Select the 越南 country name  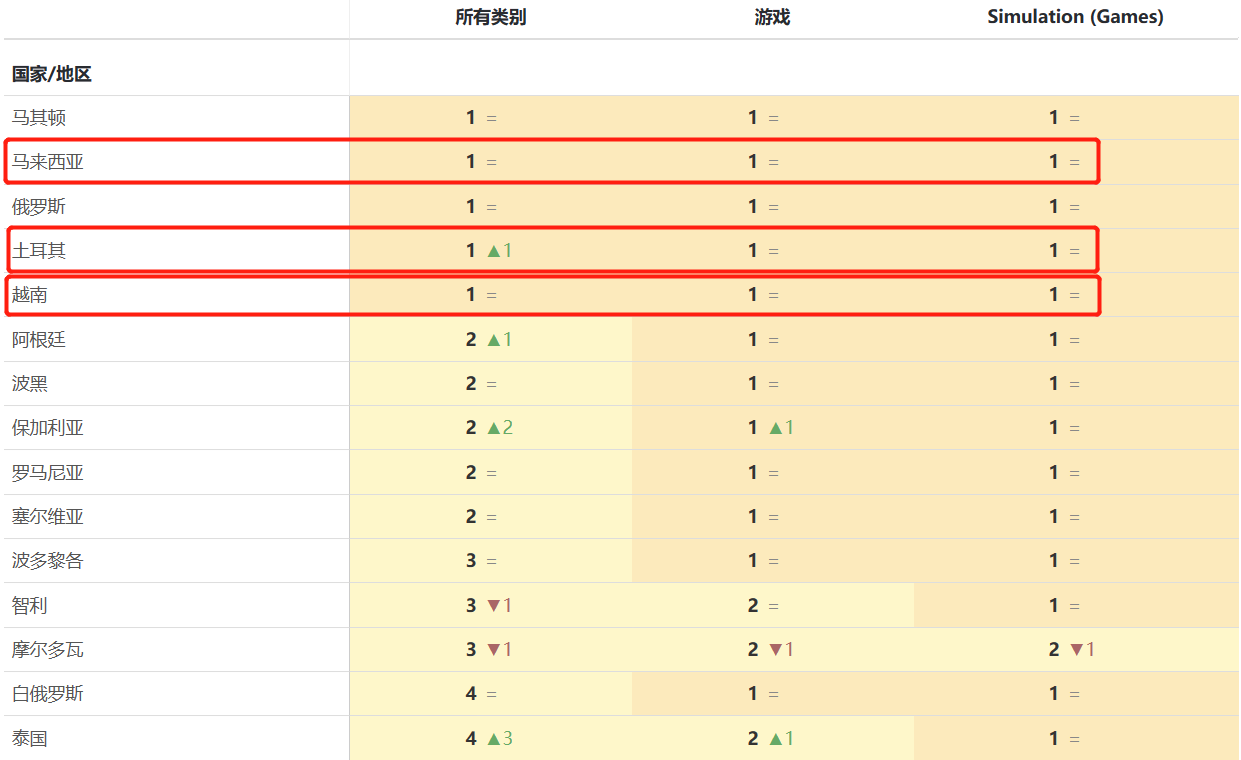[30, 295]
